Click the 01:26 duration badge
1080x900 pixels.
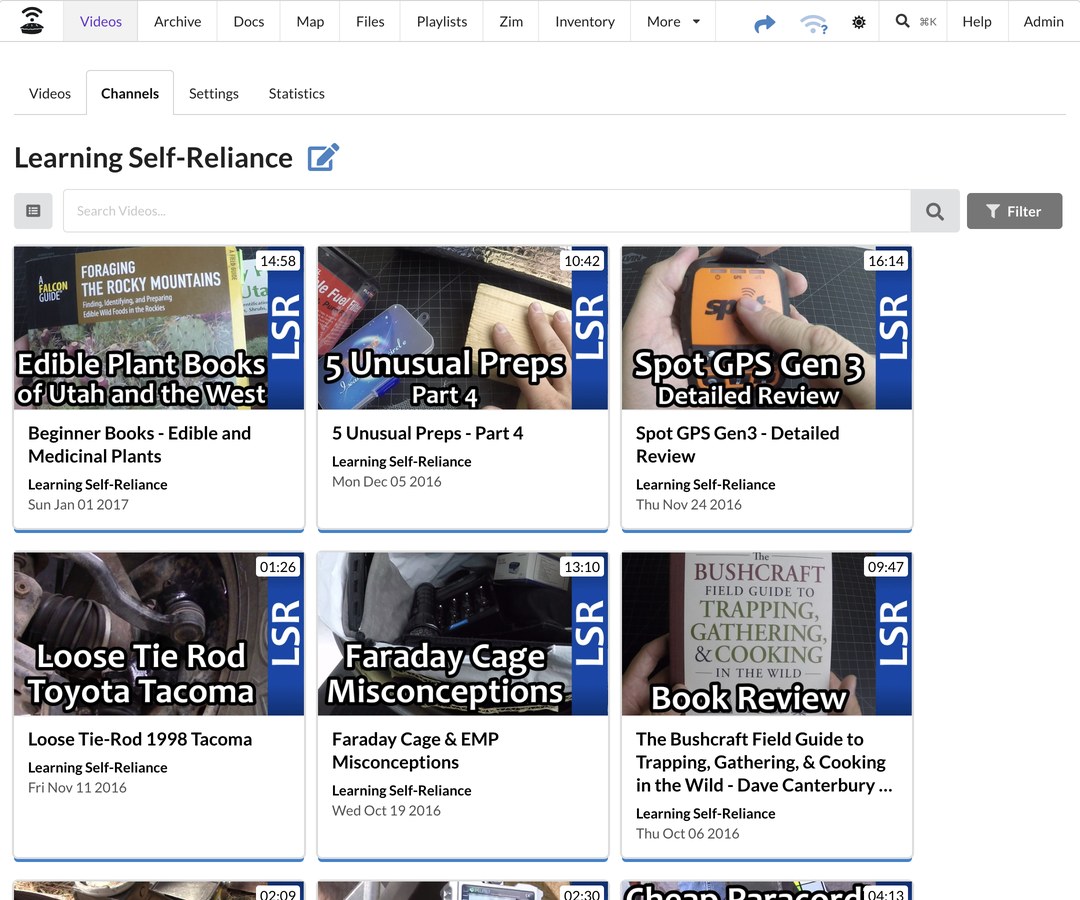(x=278, y=567)
